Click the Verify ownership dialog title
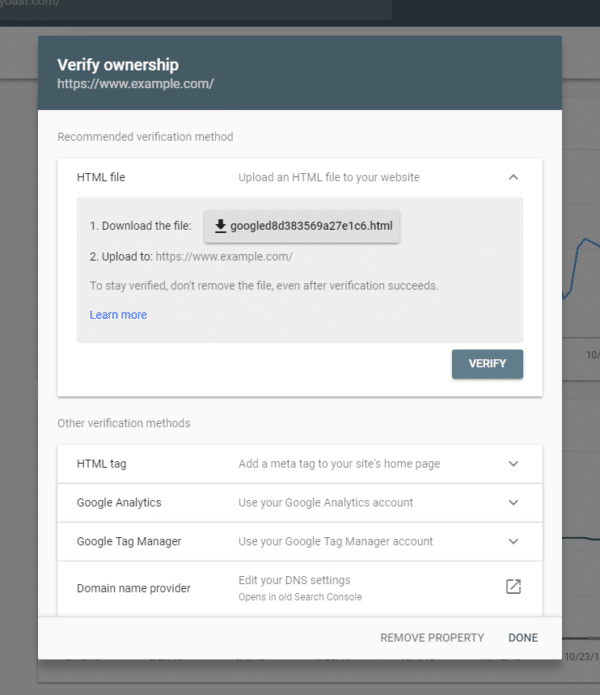600x695 pixels. coord(118,65)
